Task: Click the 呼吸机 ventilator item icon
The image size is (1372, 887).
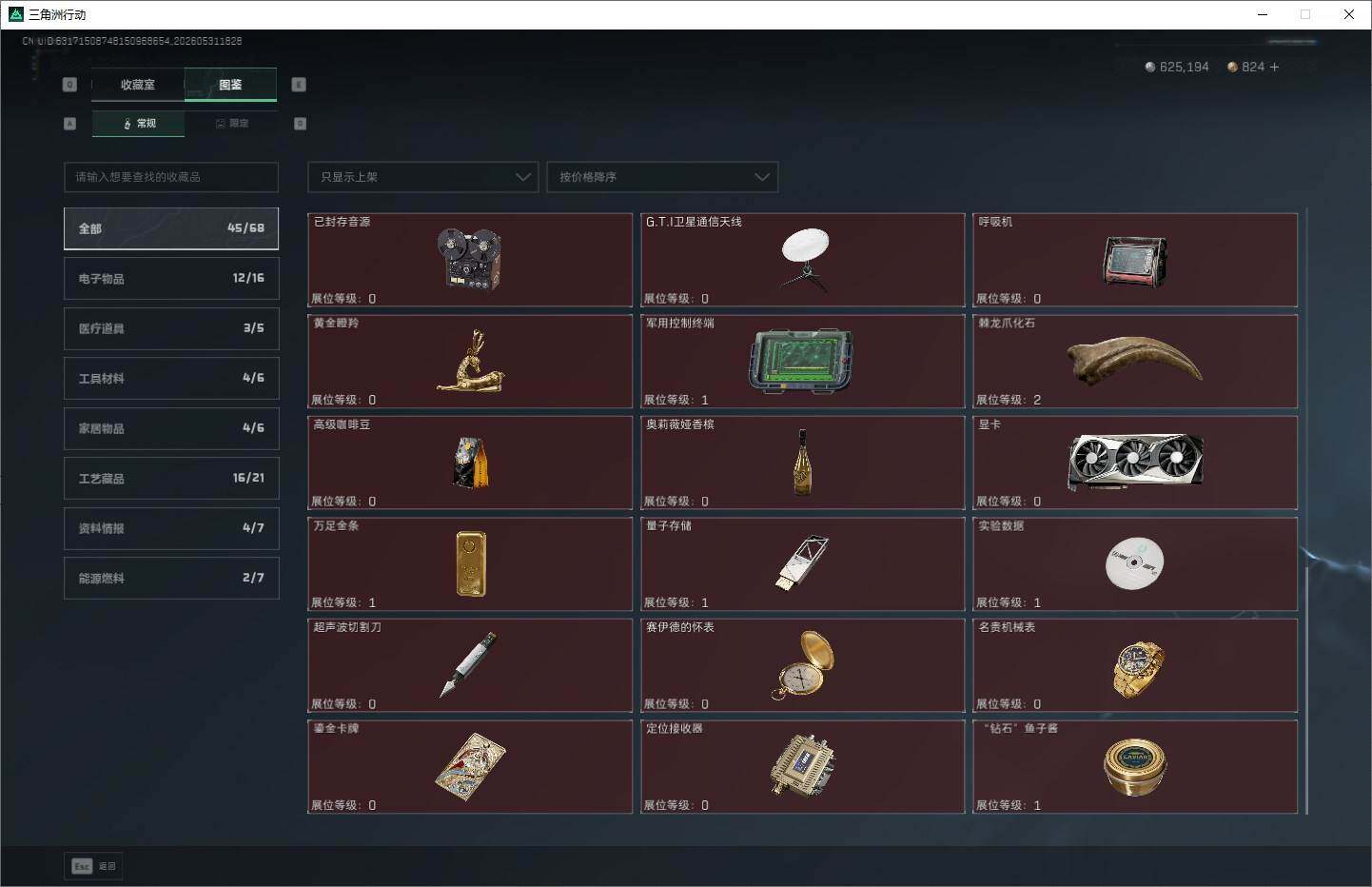Action: tap(1134, 261)
